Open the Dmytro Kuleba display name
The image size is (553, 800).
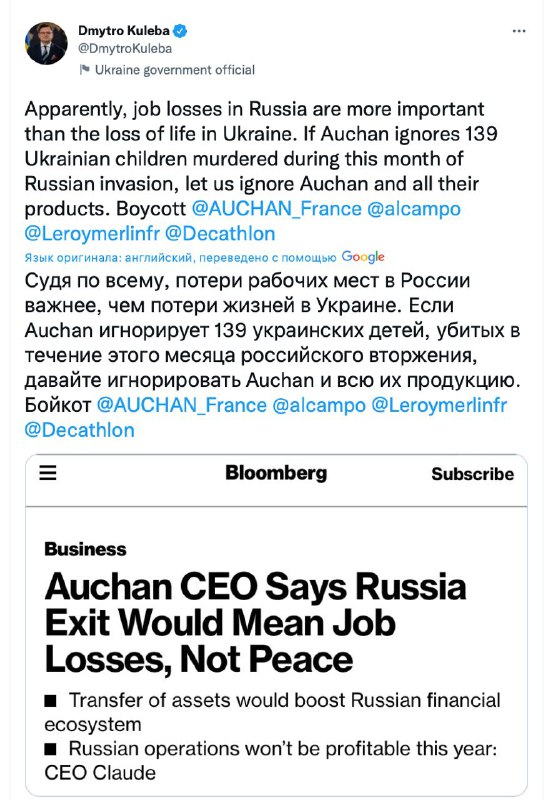(x=123, y=31)
